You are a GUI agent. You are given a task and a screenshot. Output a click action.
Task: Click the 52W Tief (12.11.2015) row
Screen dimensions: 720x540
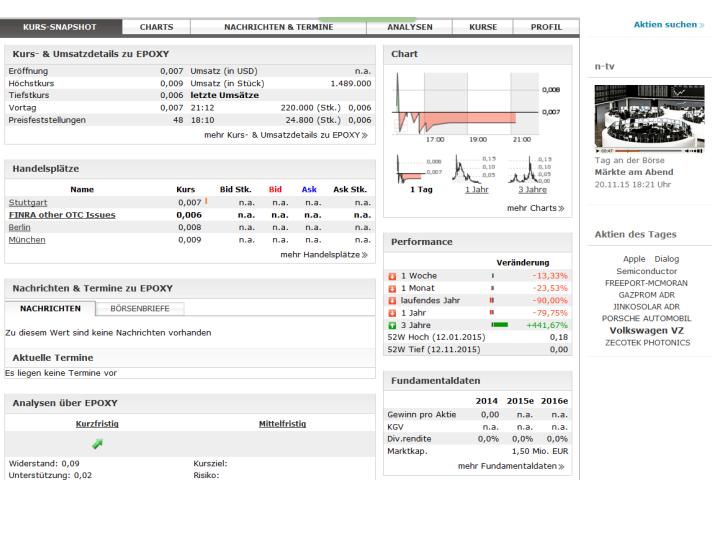coord(478,349)
